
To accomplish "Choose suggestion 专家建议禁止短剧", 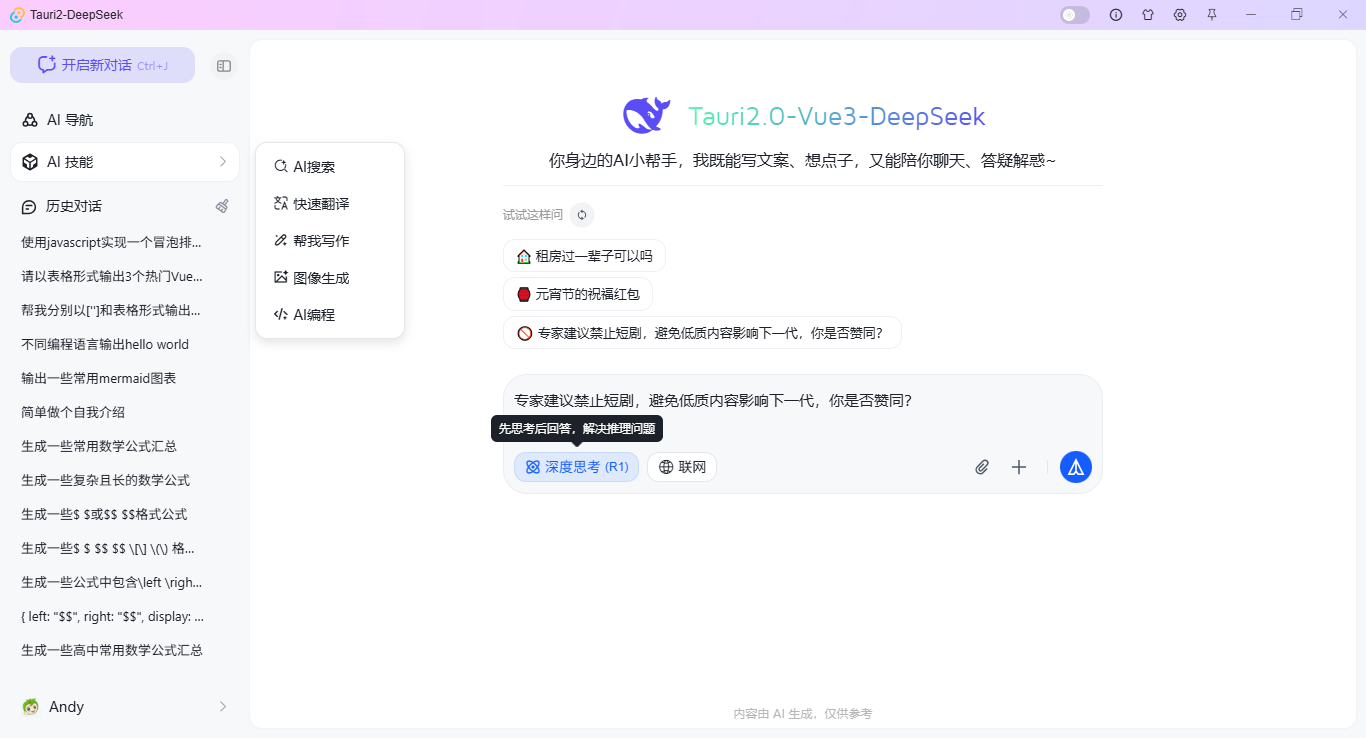I will [702, 333].
